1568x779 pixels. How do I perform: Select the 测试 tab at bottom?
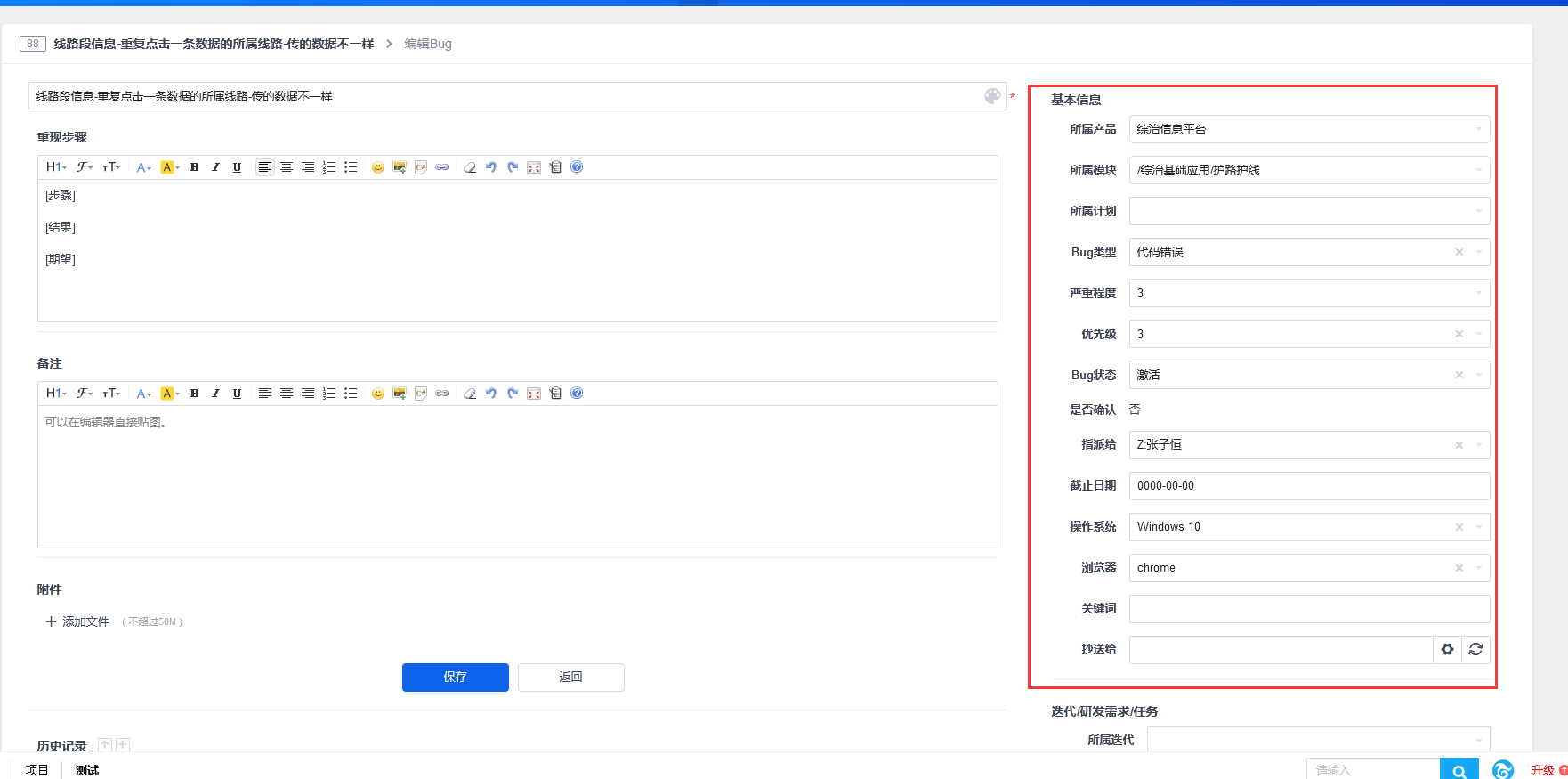tap(87, 770)
